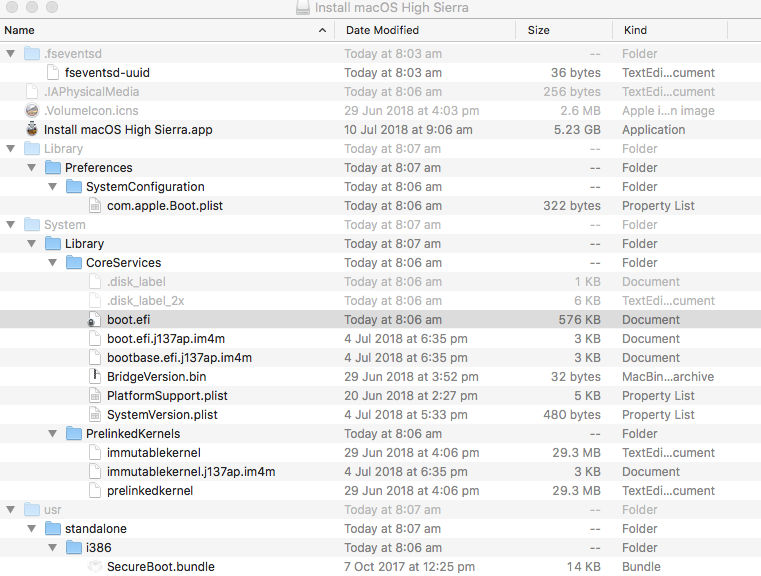Select the PlatformSupport.plist file icon
Screen dimensions: 761x576
click(x=95, y=395)
